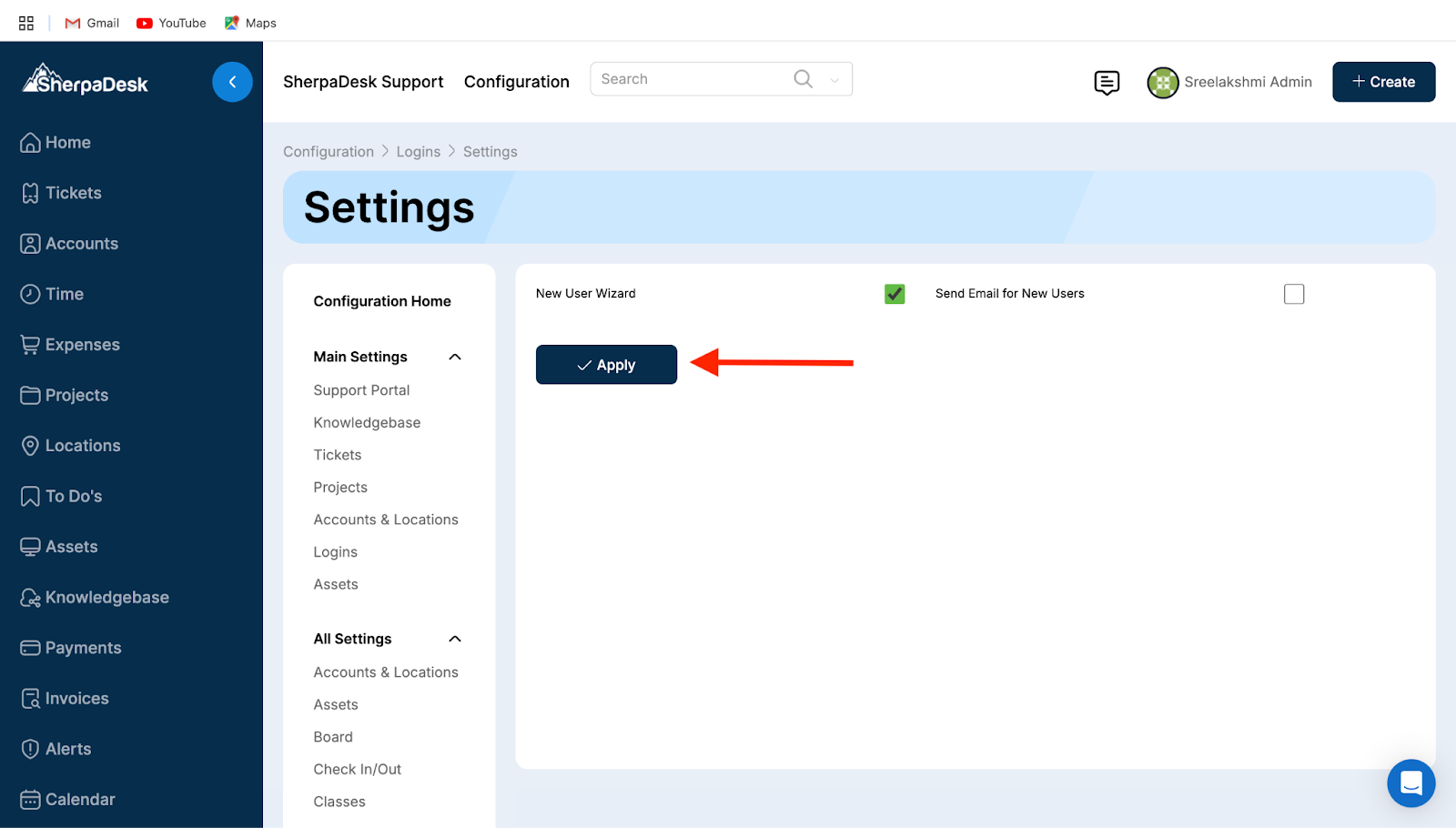Open the search box dropdown arrow

[834, 80]
